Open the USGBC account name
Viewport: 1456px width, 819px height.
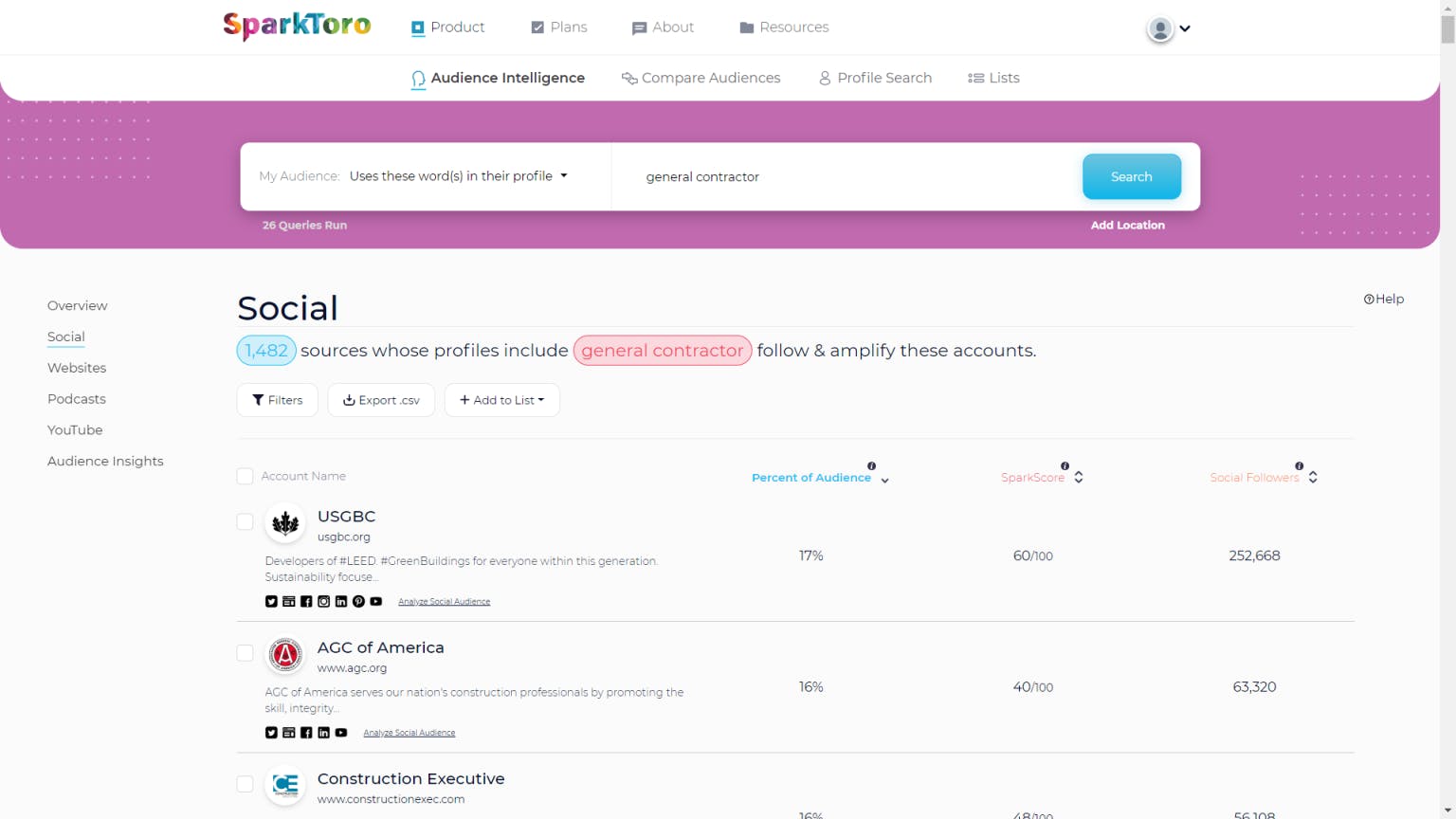347,517
